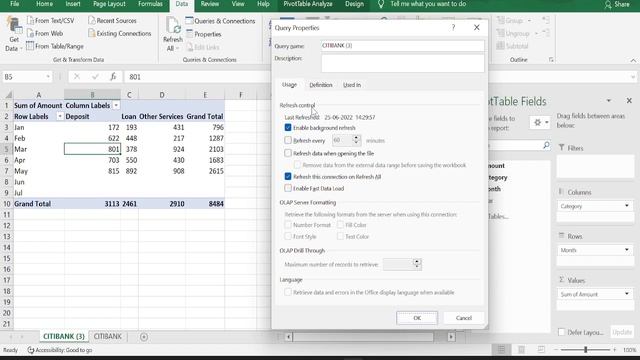Open the Sum of Amount dropdown in Values
The image size is (640, 360).
tap(627, 293)
